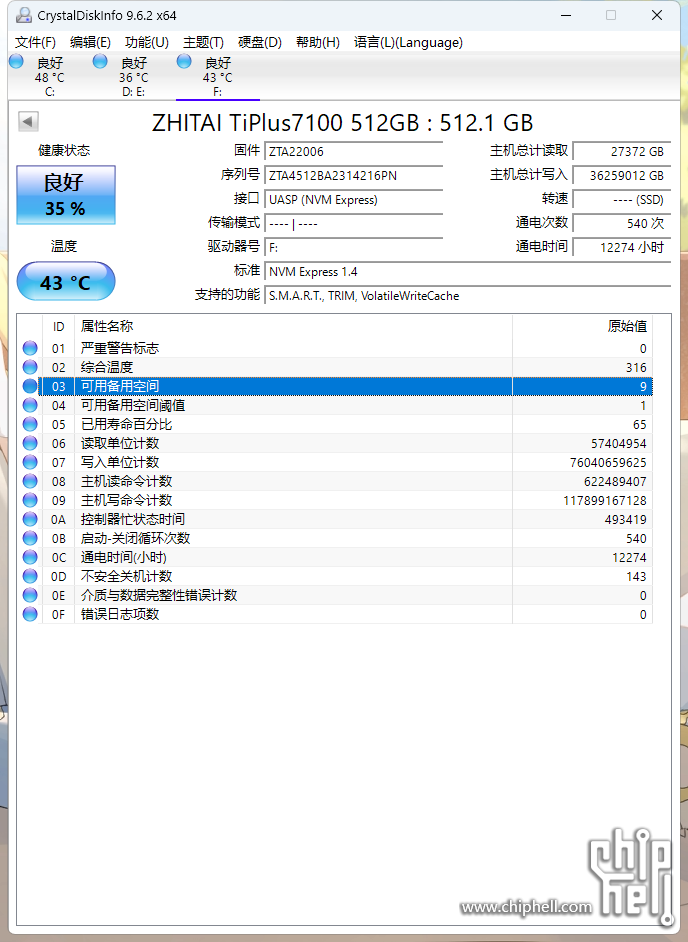The width and height of the screenshot is (688, 942).
Task: Open the 编辑(E) menu
Action: click(90, 42)
